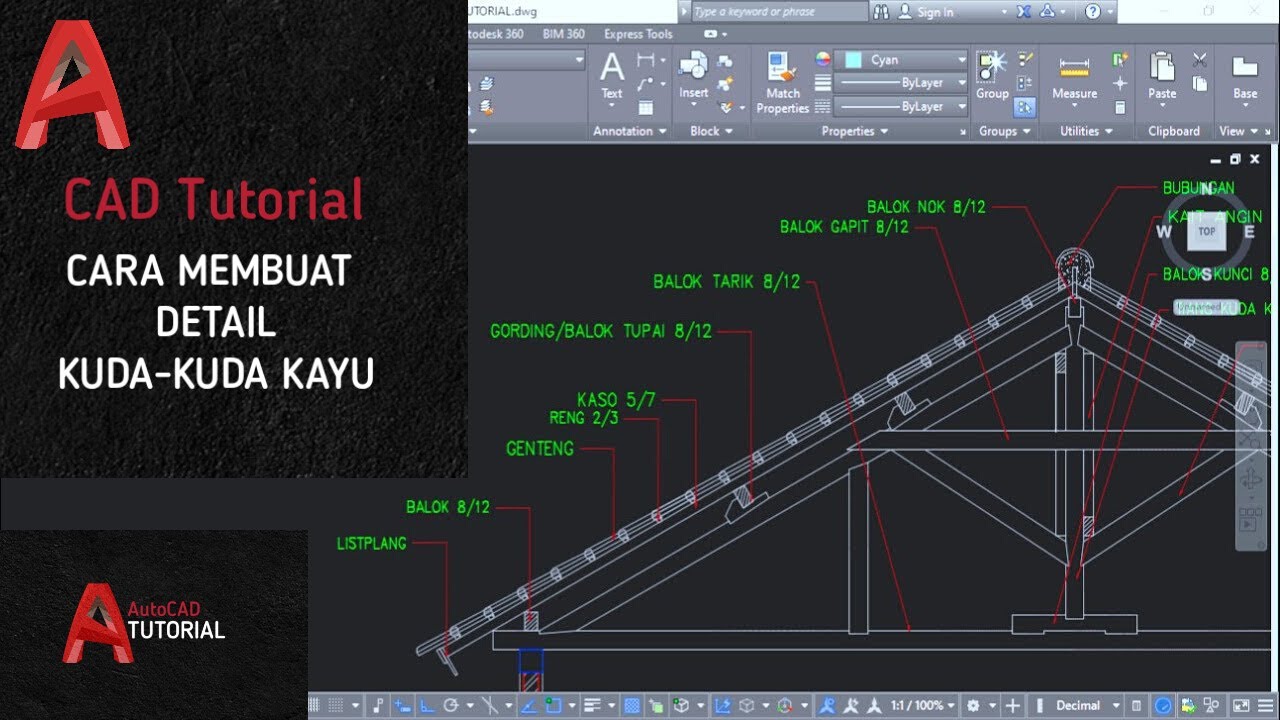Click the Dimension tool icon
The image size is (1280, 720).
tap(648, 61)
